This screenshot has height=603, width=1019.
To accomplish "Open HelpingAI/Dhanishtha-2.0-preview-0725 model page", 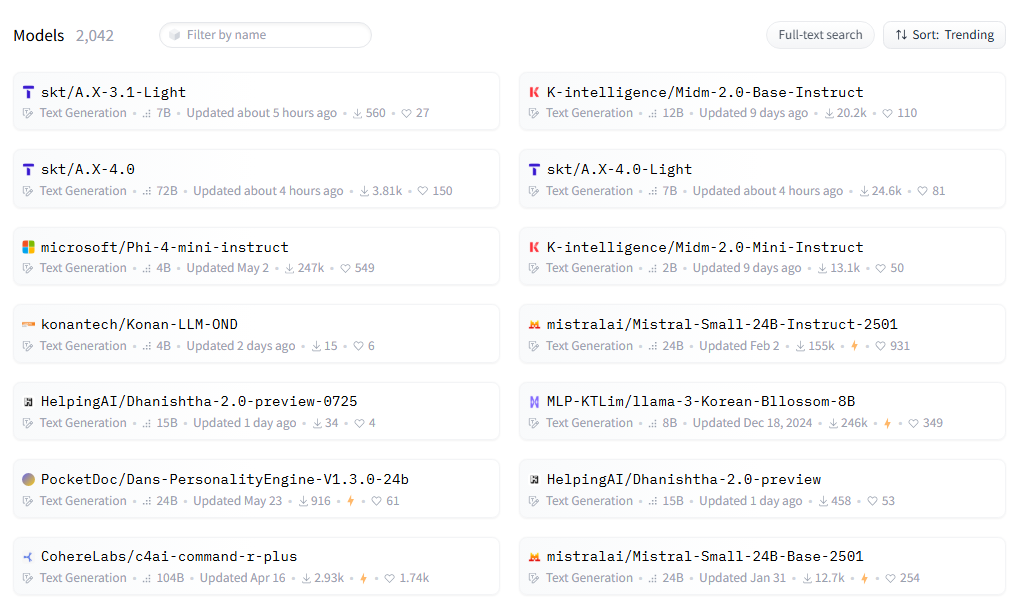I will tap(199, 402).
